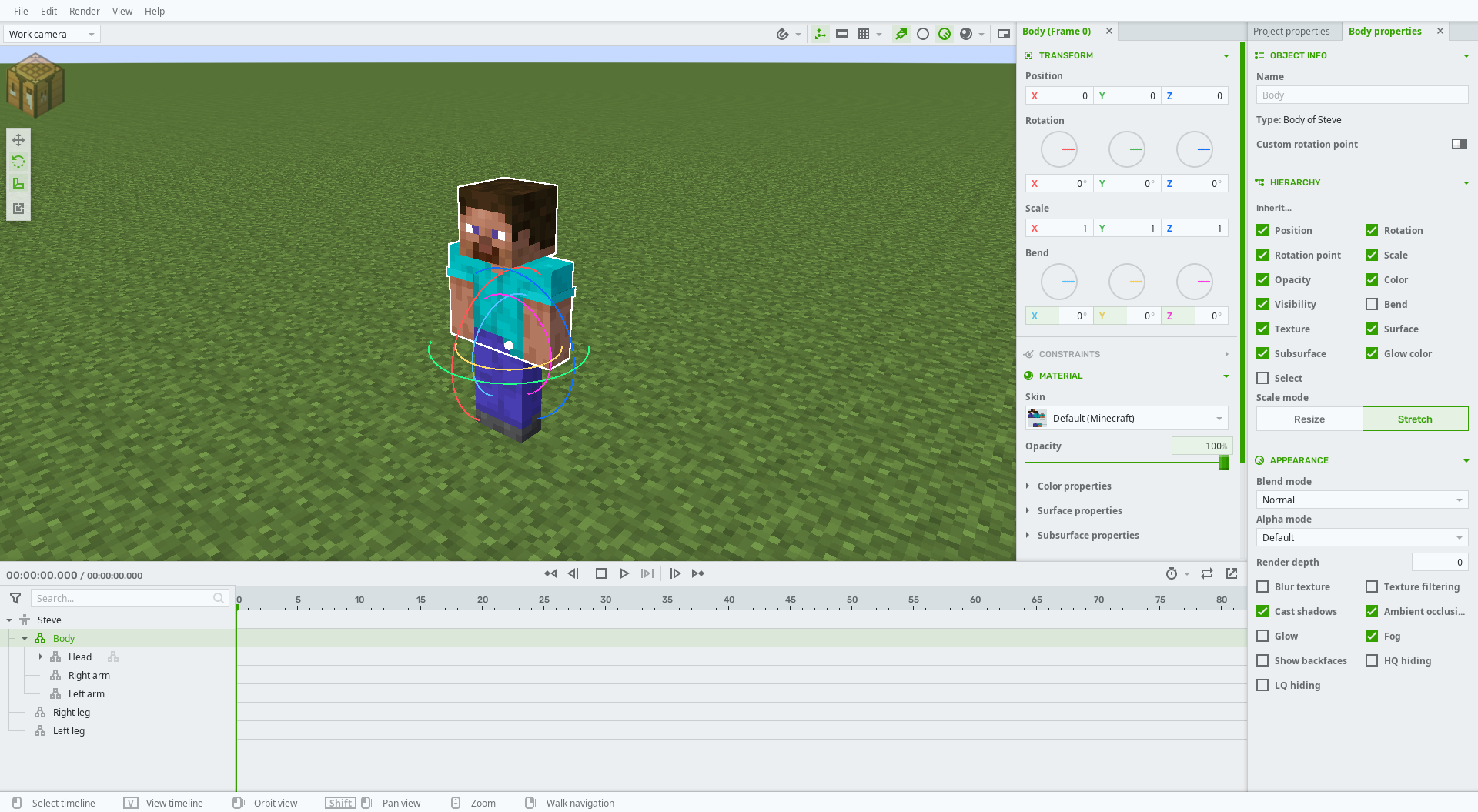Toggle the overlays axes gizmo button
Image resolution: width=1478 pixels, height=812 pixels.
click(x=821, y=34)
